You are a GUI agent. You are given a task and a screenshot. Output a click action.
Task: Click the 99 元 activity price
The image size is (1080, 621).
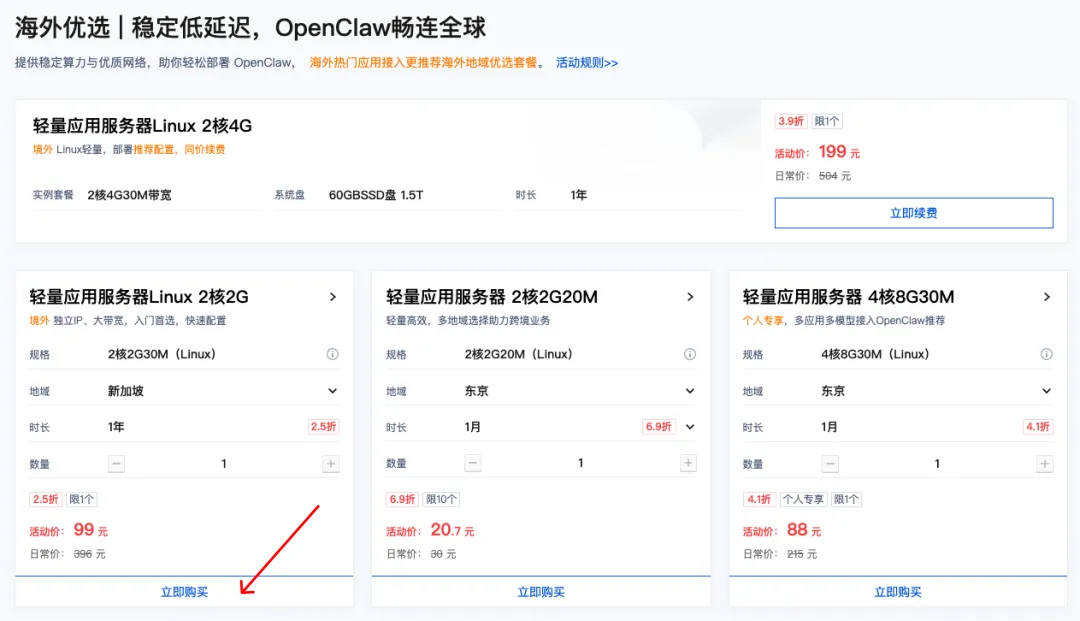pos(90,530)
